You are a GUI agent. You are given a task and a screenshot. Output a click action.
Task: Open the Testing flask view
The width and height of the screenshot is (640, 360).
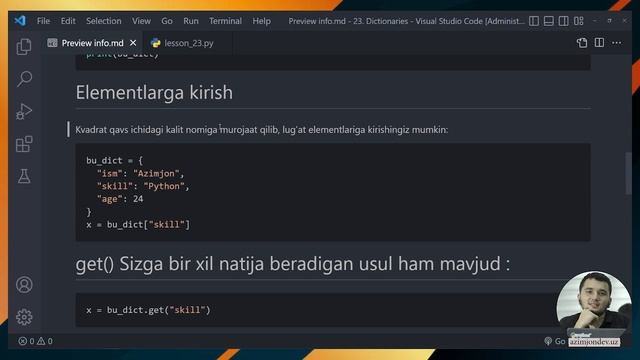click(x=24, y=176)
